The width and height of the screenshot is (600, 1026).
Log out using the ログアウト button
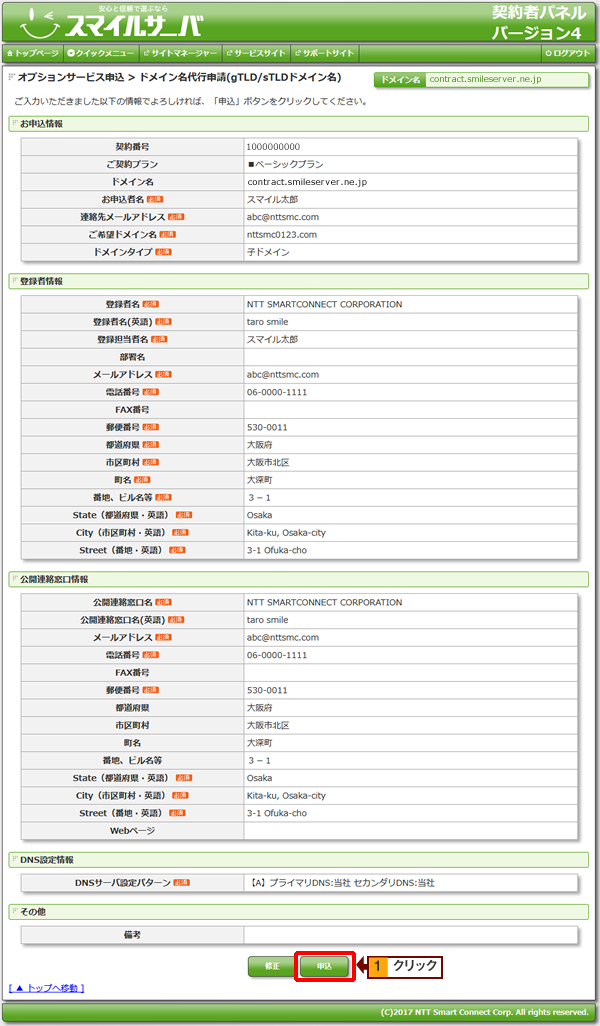(568, 52)
